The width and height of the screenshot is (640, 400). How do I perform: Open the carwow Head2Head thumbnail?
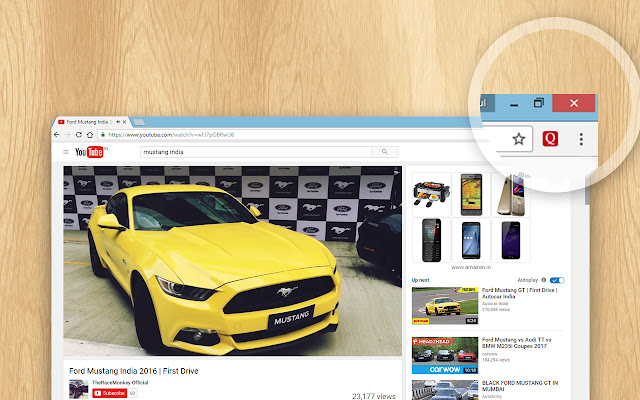point(445,355)
